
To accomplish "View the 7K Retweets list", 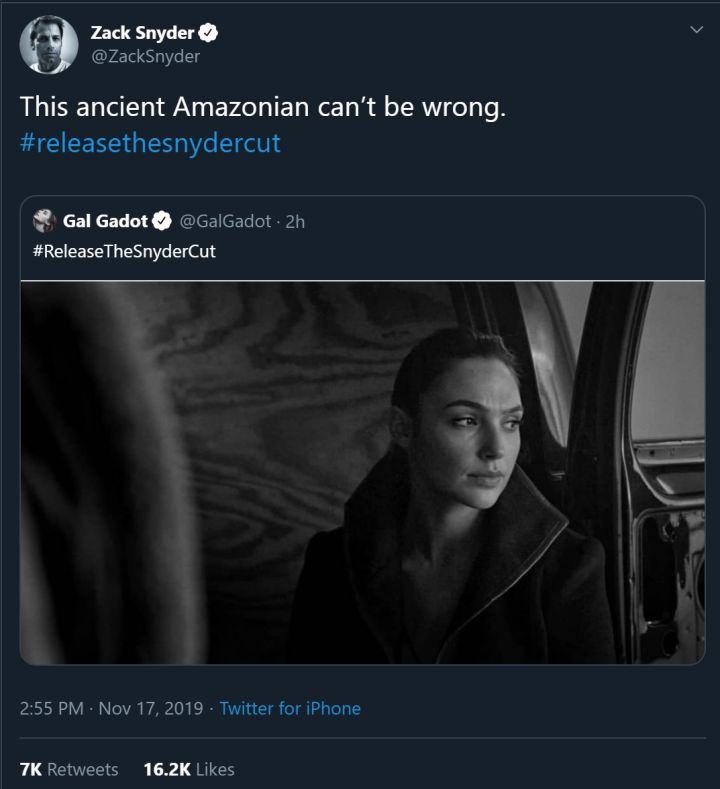I will coord(69,769).
